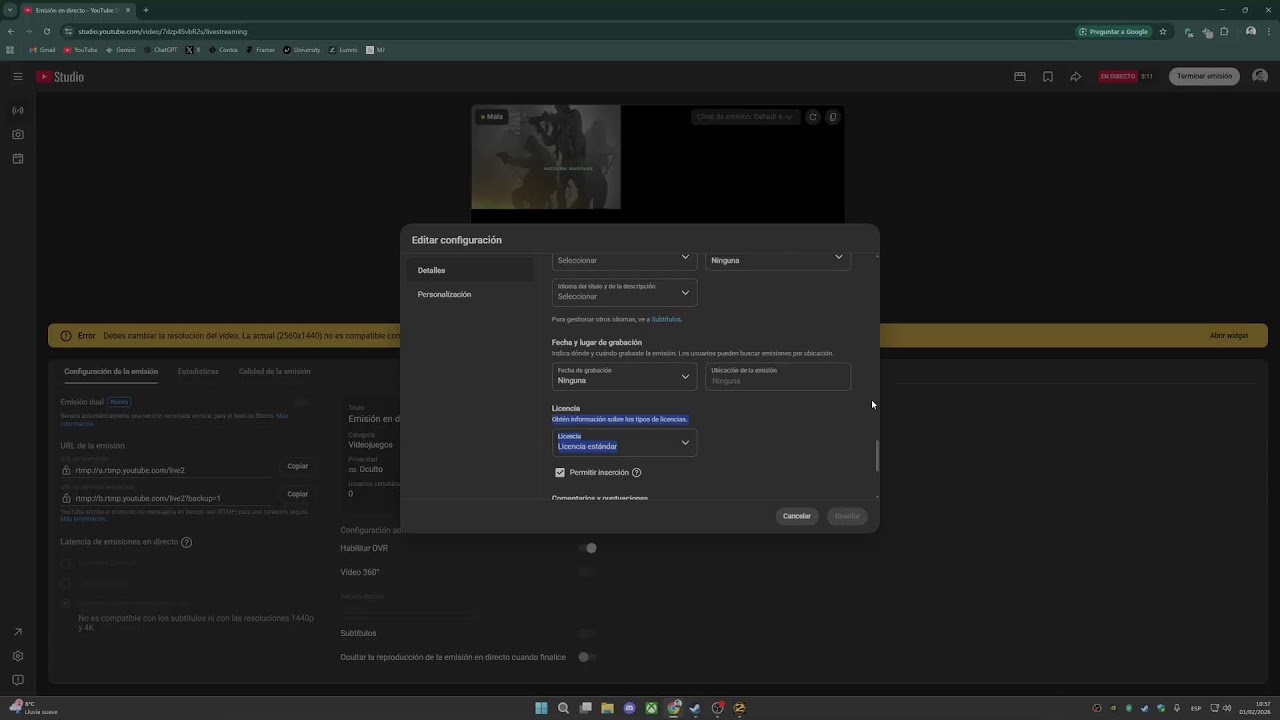The width and height of the screenshot is (1280, 720).
Task: Bookmark this page with the star icon
Action: 1163,31
